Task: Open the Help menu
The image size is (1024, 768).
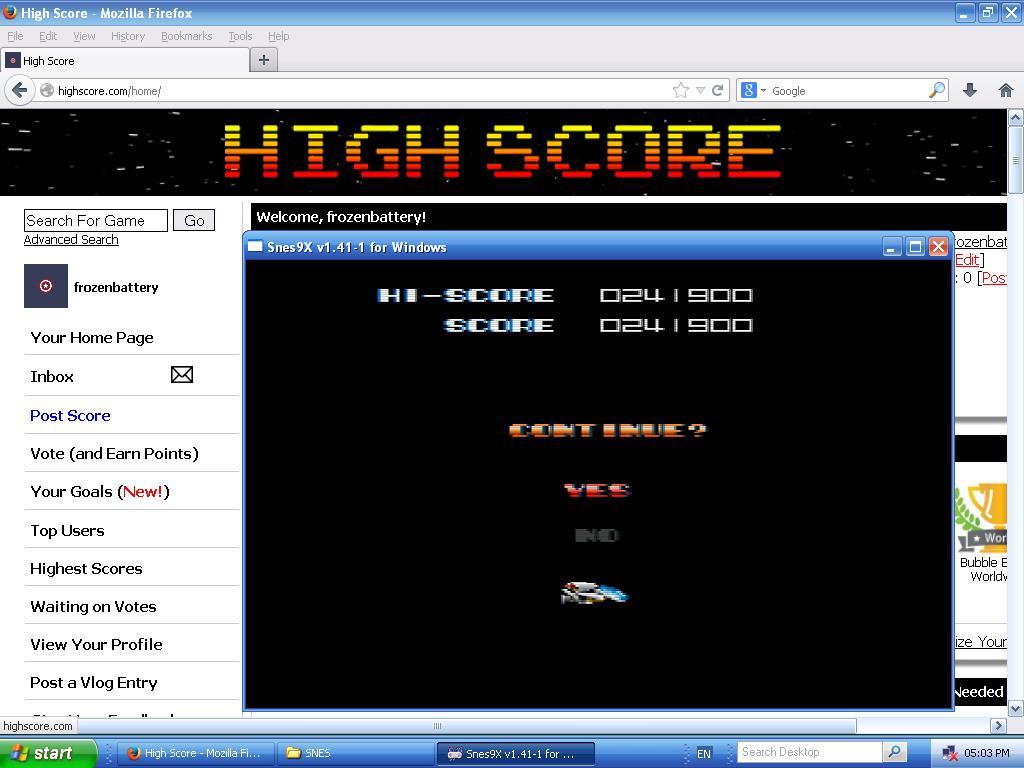Action: (x=279, y=36)
